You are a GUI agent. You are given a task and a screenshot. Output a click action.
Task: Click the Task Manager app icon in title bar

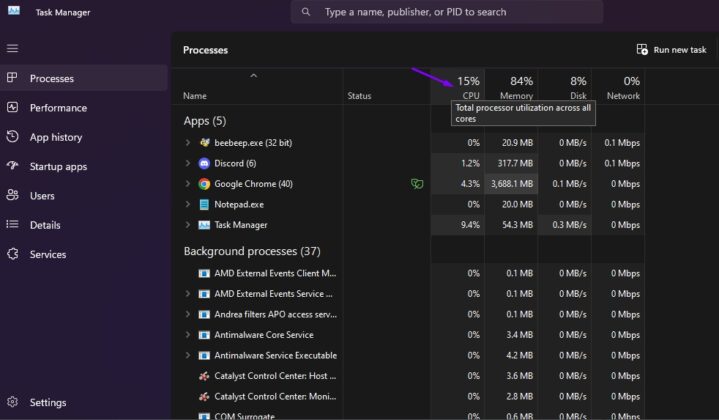[14, 11]
